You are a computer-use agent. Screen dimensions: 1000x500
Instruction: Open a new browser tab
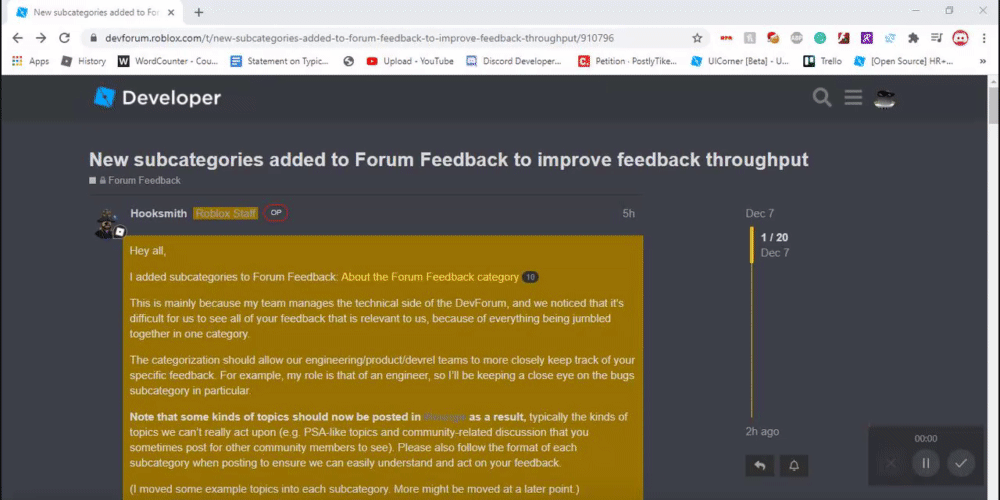[198, 12]
